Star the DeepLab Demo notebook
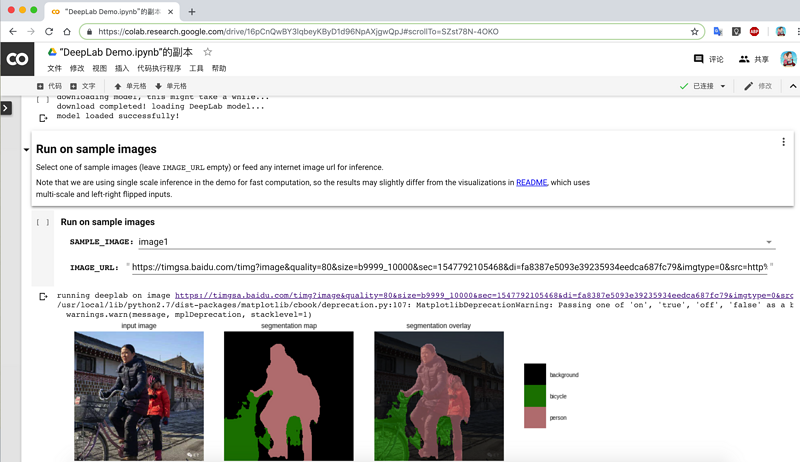800x462 pixels. pyautogui.click(x=208, y=52)
